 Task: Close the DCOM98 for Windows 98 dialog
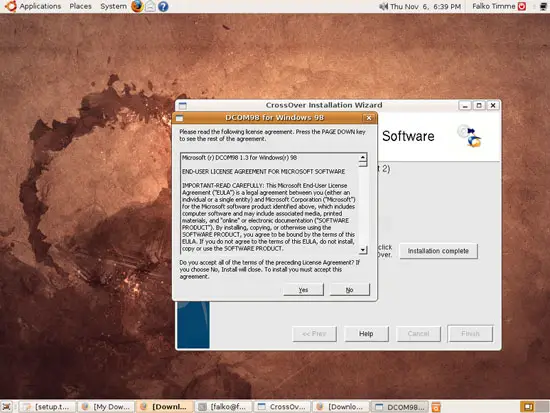[x=369, y=118]
